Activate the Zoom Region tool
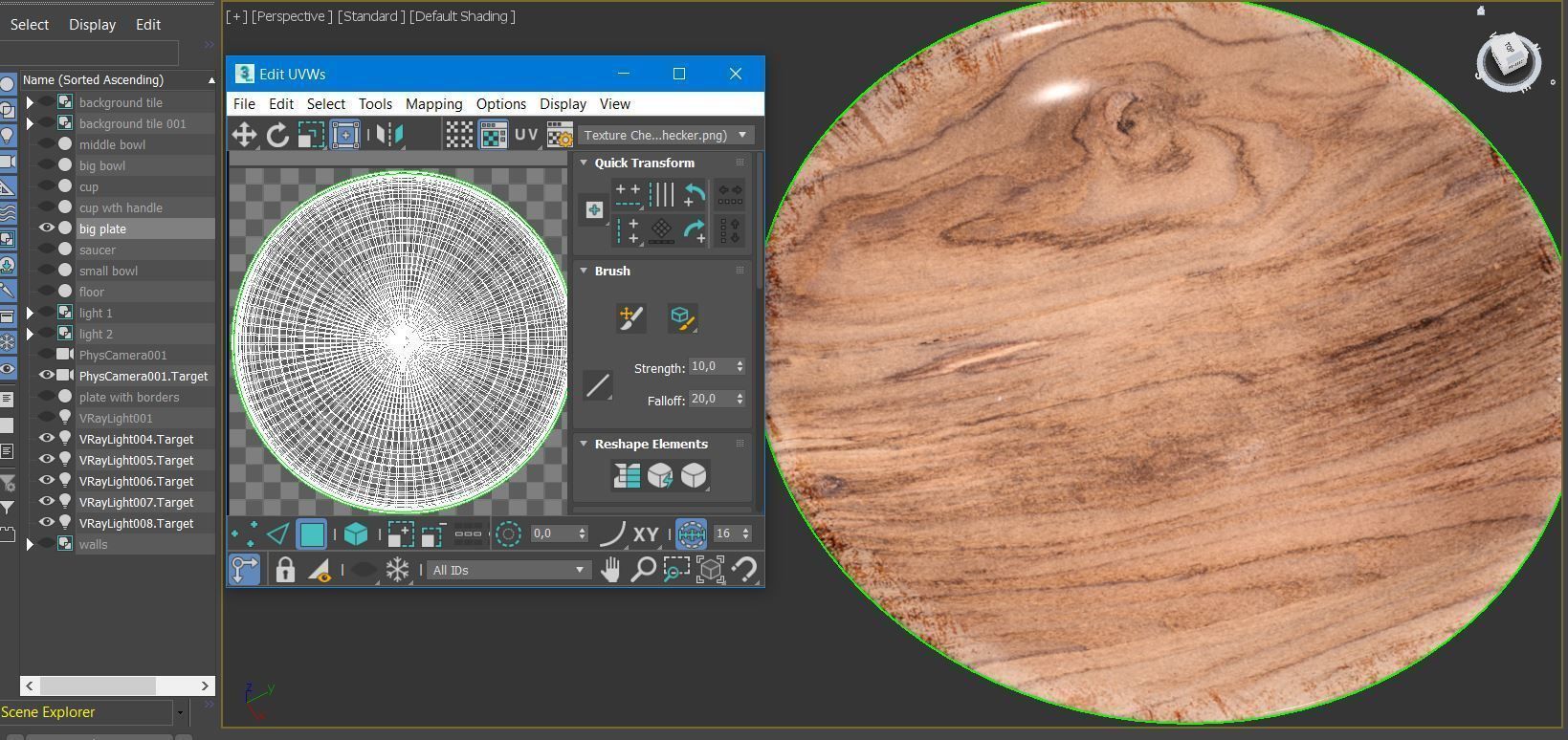The width and height of the screenshot is (1568, 740). tap(676, 570)
